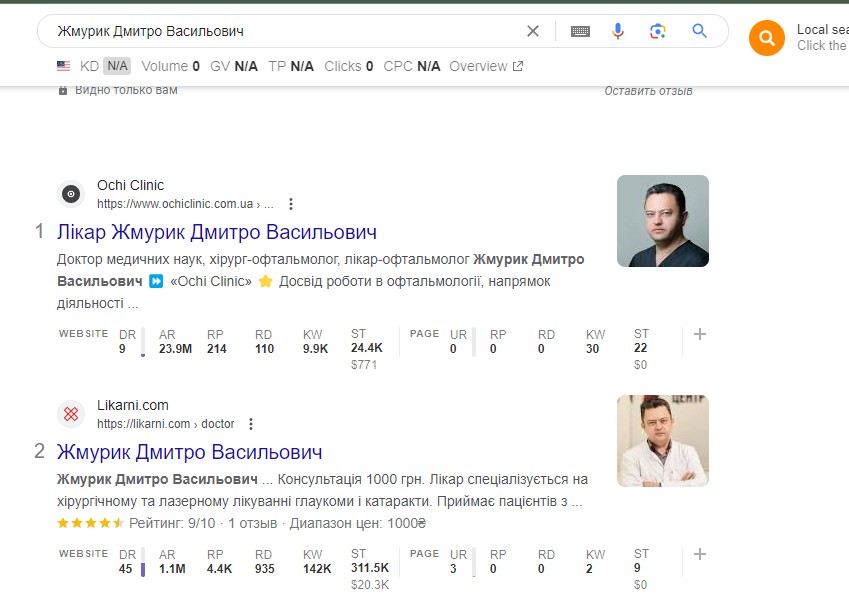Open Лікар Жмурик Дмитро Васильович result
This screenshot has width=849, height=612.
217,232
